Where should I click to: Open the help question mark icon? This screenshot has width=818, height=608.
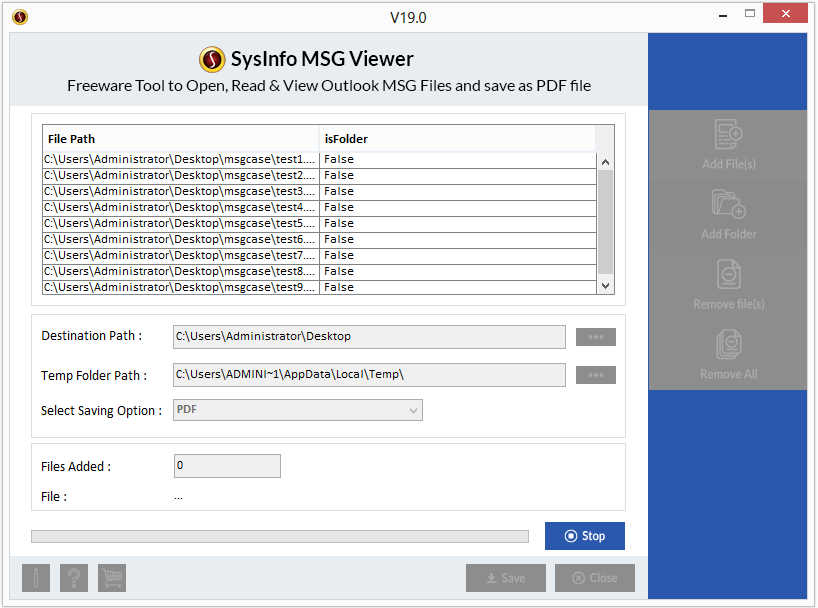click(x=74, y=578)
